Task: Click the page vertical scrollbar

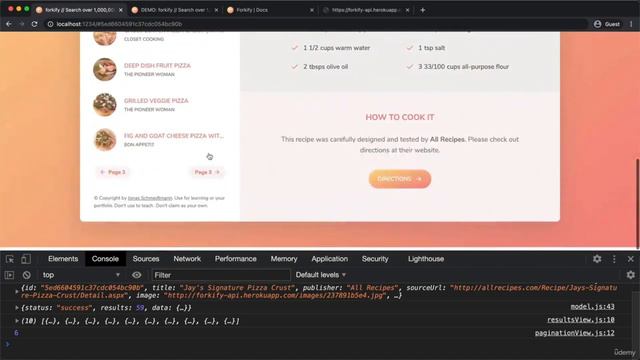Action: [x=637, y=203]
